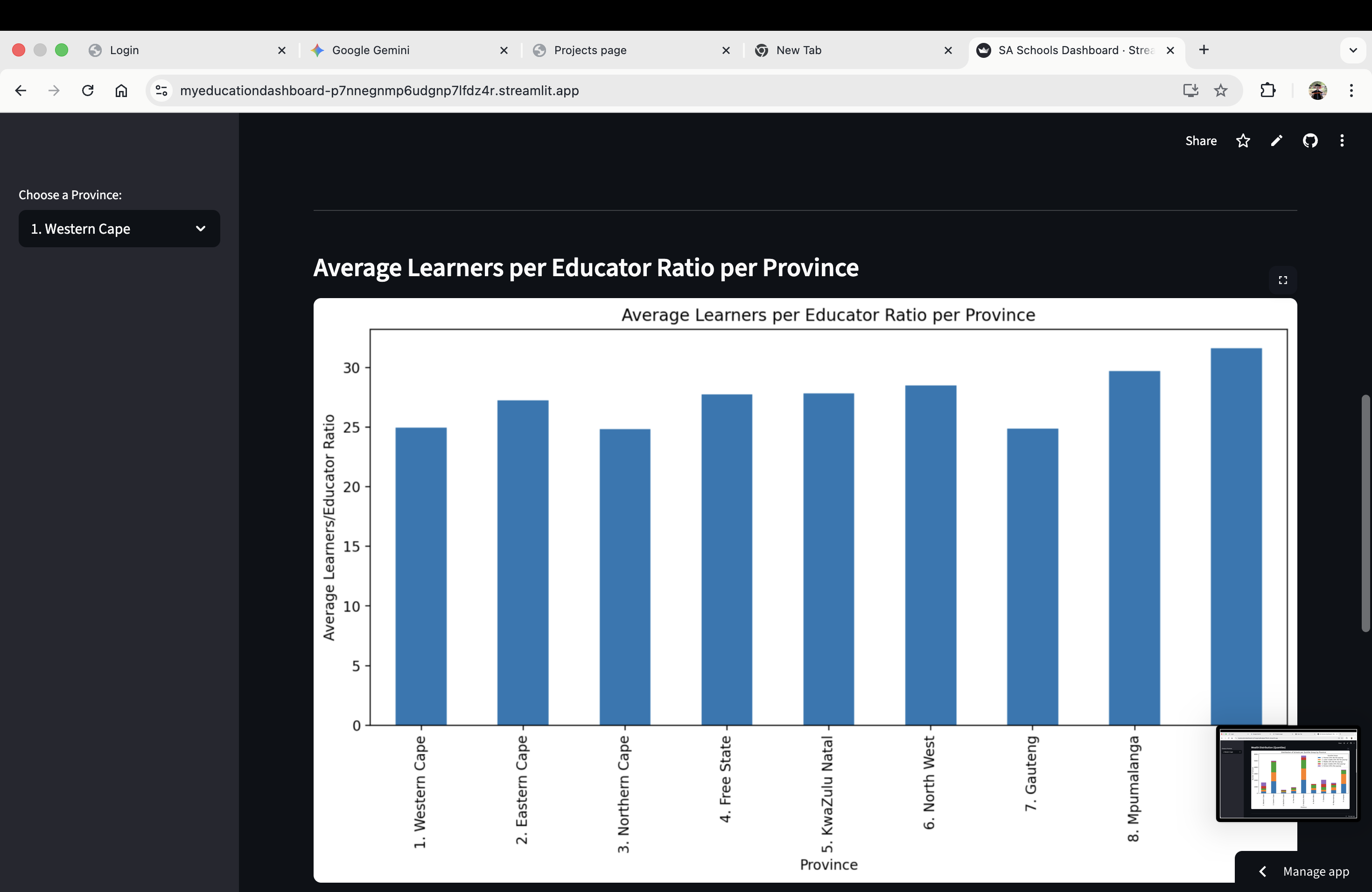The height and width of the screenshot is (892, 1372).
Task: Open a new browser tab
Action: (1204, 50)
